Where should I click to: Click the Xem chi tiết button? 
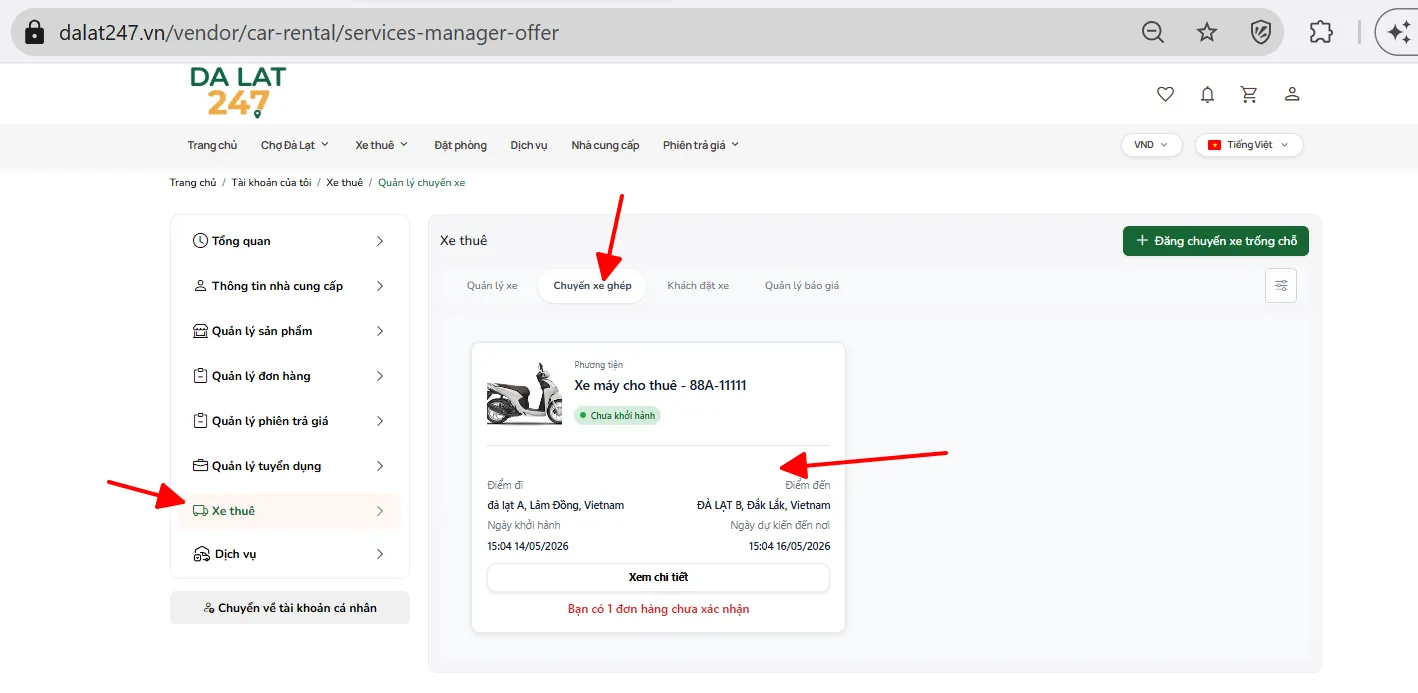click(x=658, y=578)
